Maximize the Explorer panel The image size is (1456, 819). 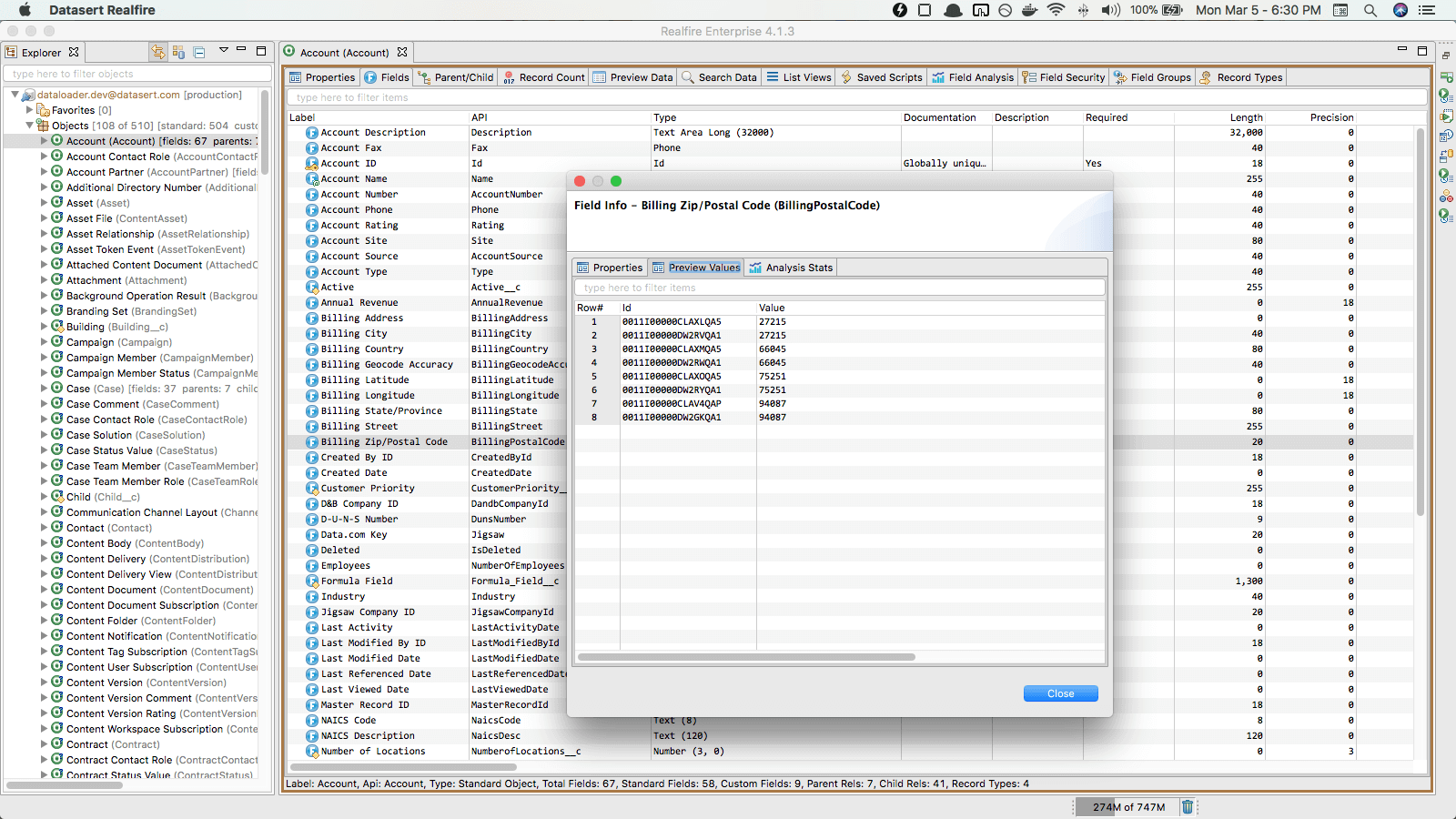tap(261, 51)
